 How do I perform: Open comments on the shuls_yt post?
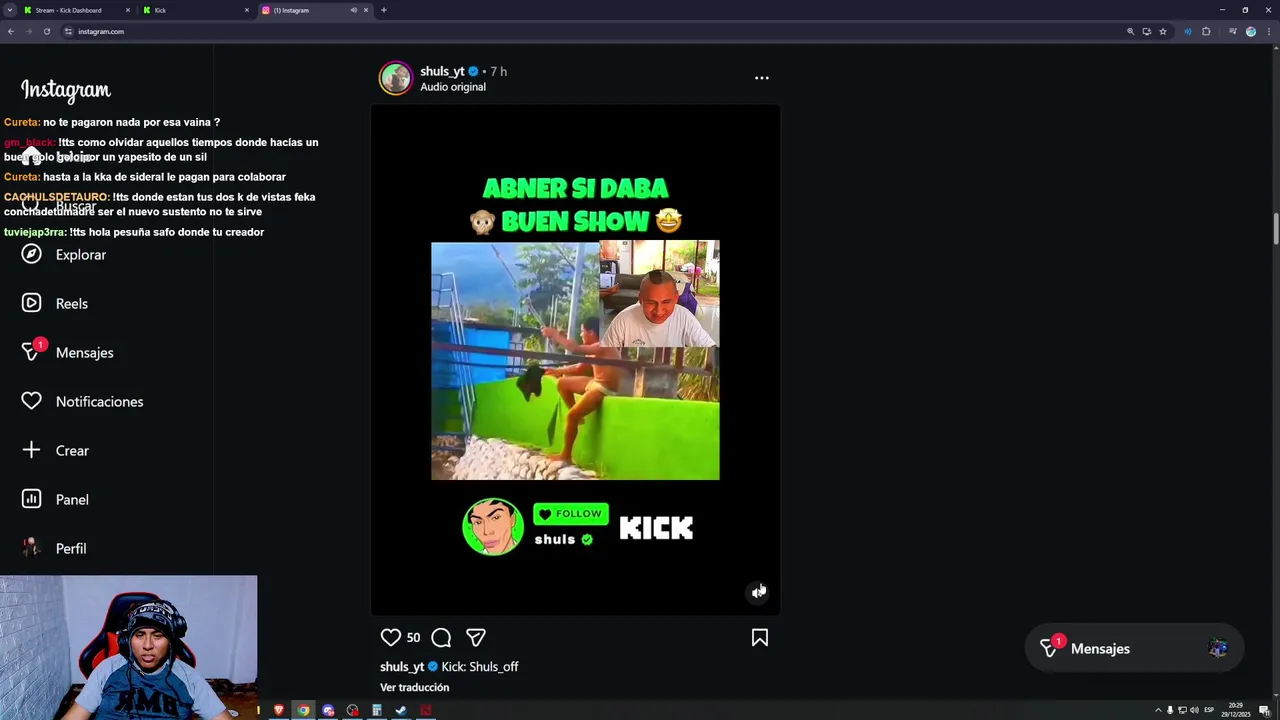point(441,637)
